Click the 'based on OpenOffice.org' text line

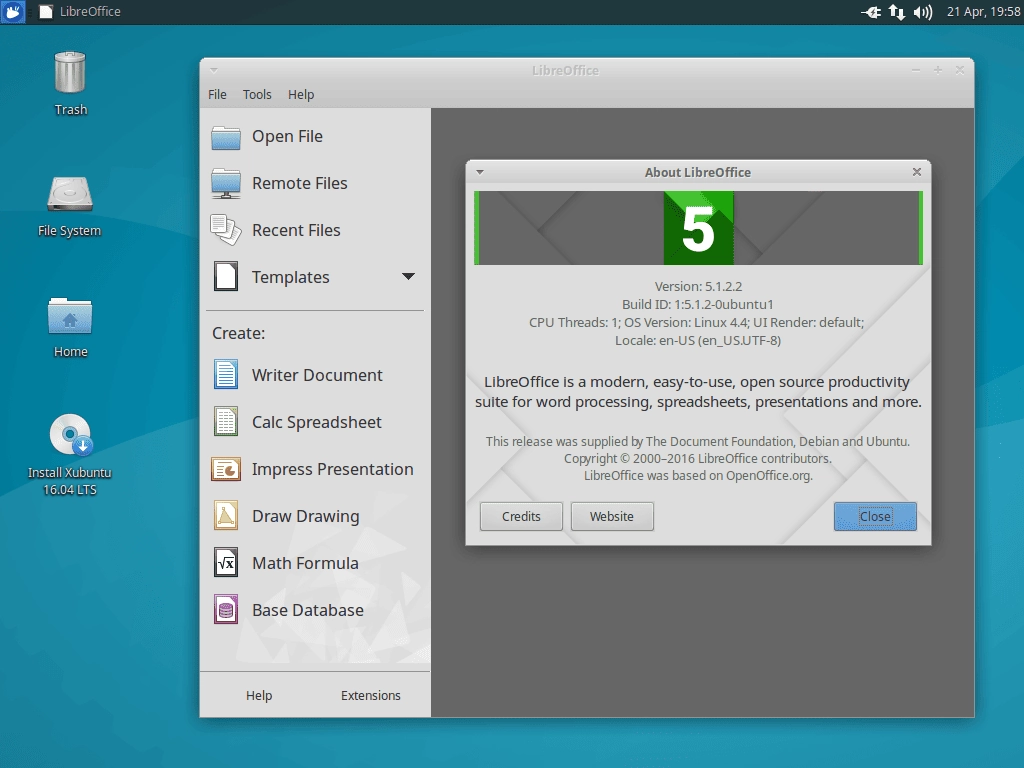[x=698, y=475]
